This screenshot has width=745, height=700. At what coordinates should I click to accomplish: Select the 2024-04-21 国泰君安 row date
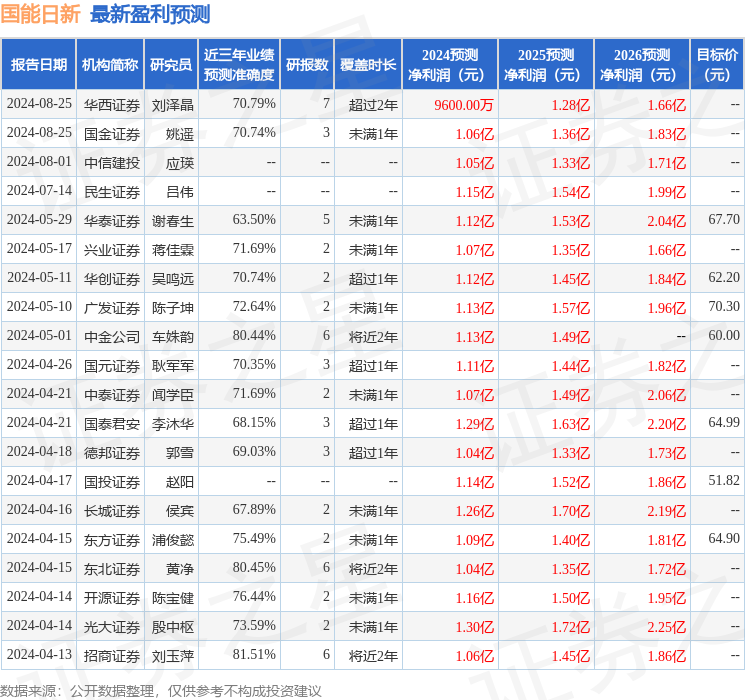tap(39, 422)
